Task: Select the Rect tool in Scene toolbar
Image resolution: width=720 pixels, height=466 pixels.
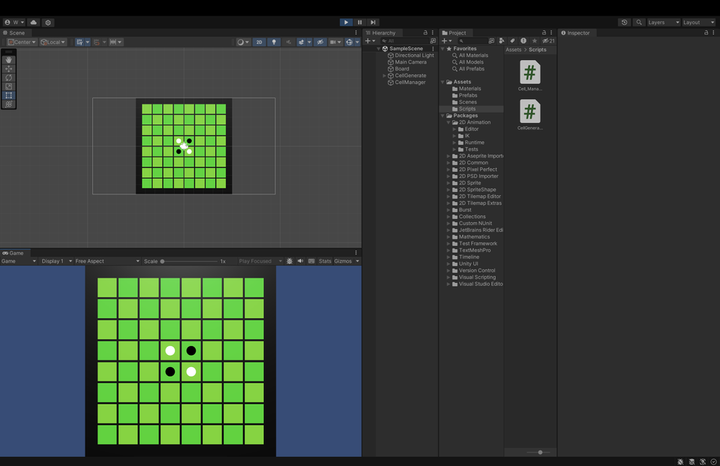Action: coord(9,95)
